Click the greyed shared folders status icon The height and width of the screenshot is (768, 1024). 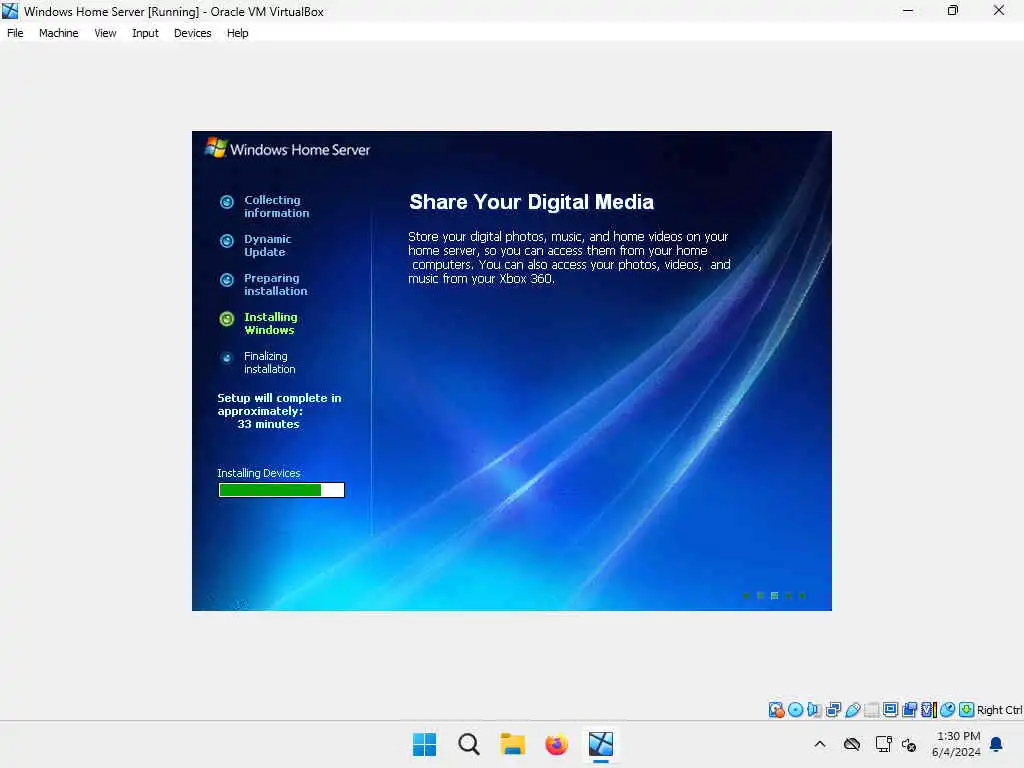click(871, 709)
